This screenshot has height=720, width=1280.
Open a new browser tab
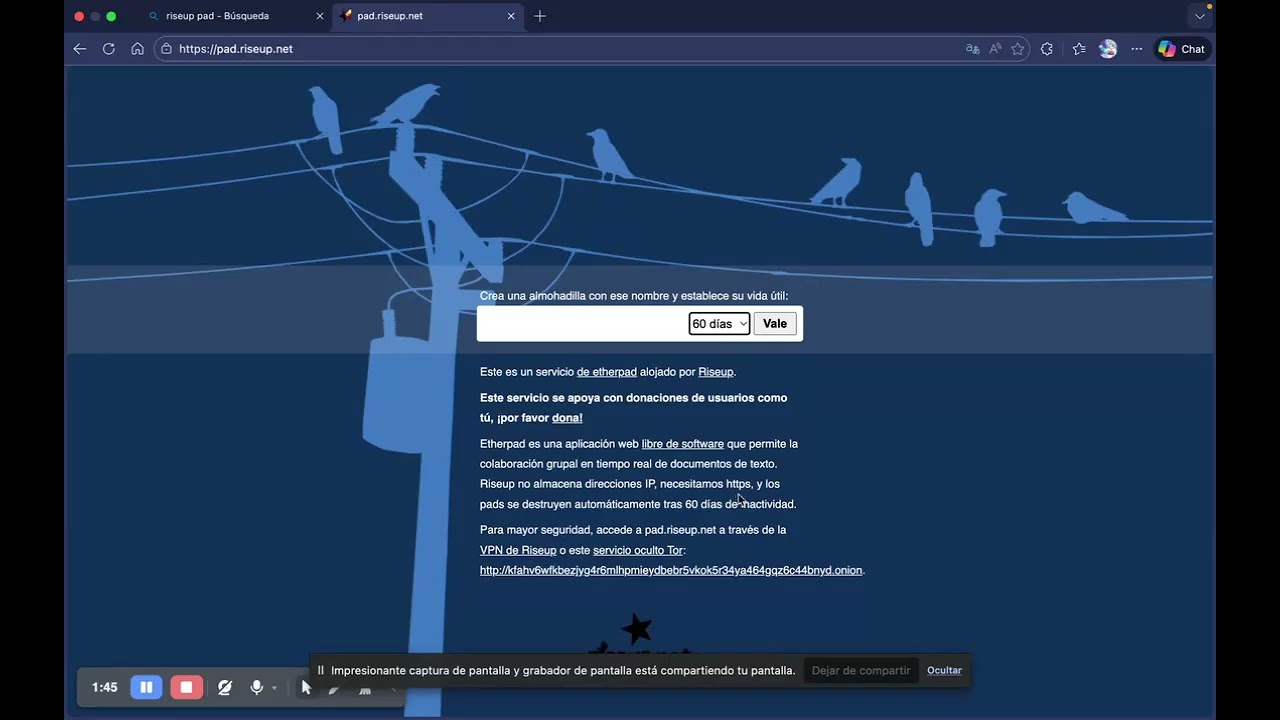[540, 16]
